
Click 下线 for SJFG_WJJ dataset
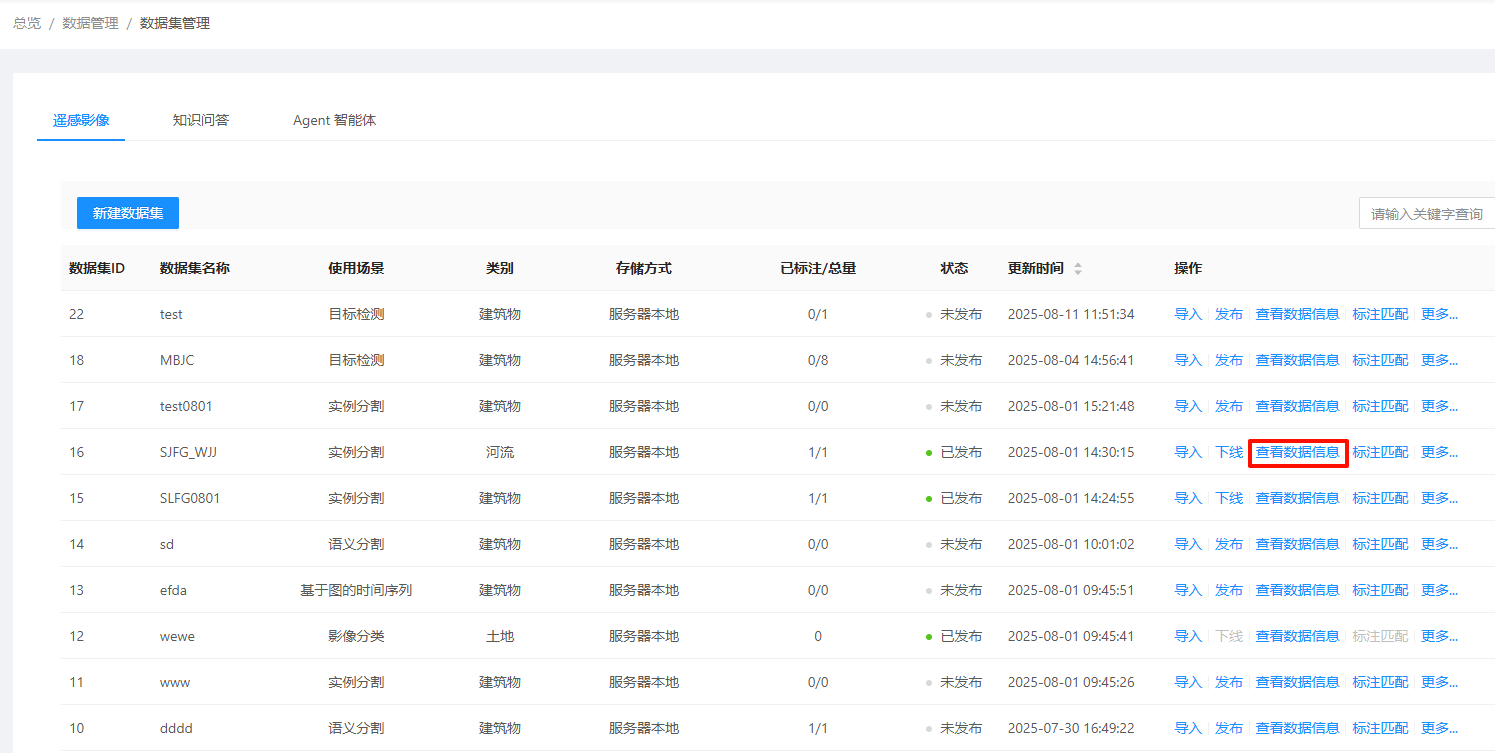[1228, 452]
